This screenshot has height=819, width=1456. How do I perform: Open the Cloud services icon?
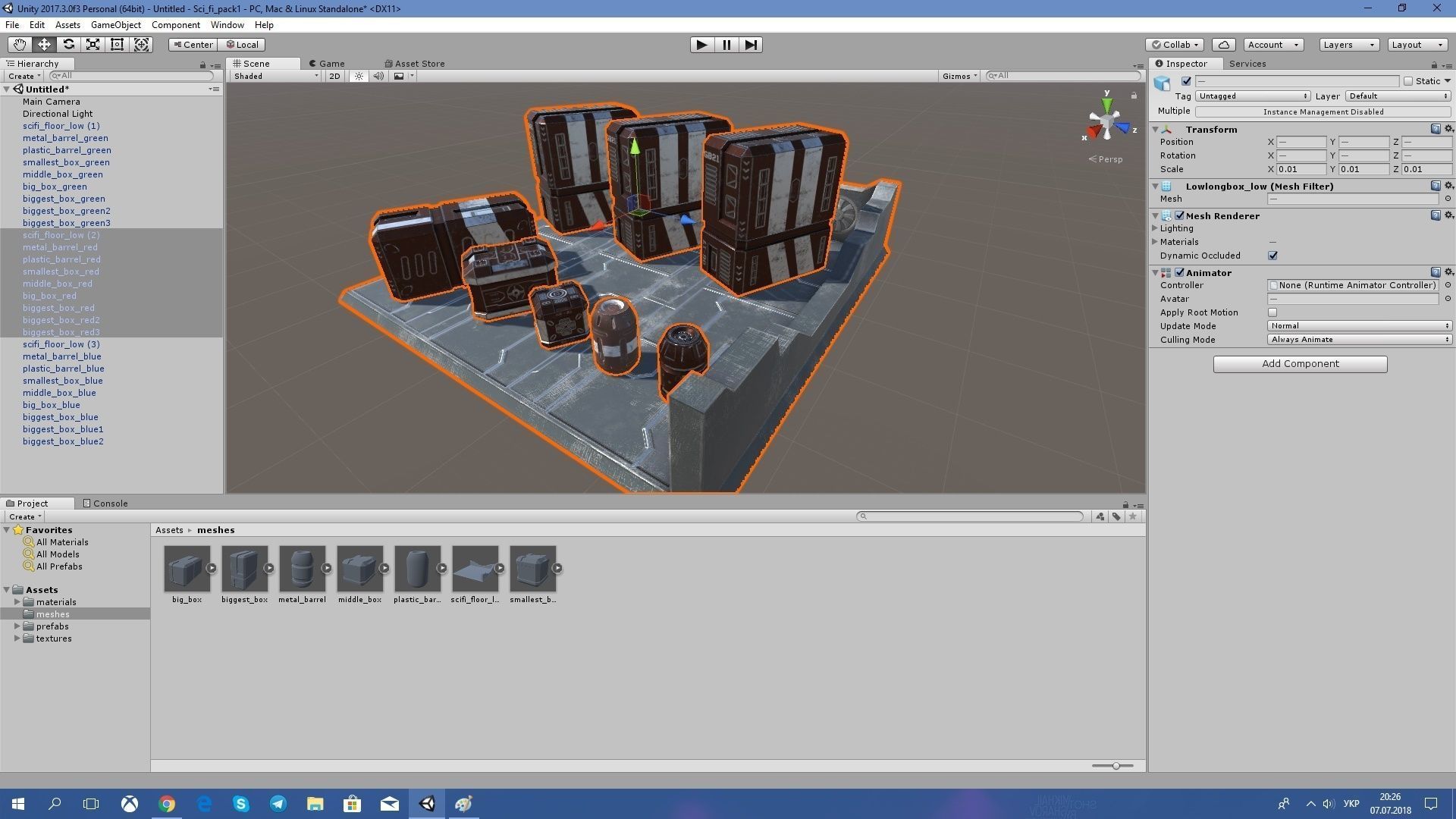point(1223,45)
